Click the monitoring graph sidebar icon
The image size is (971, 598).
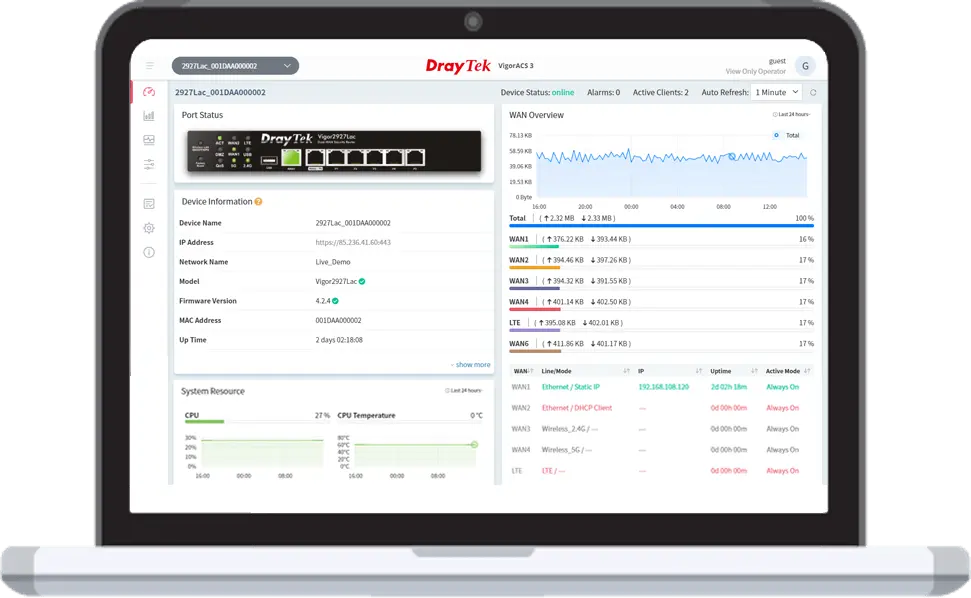tap(149, 140)
